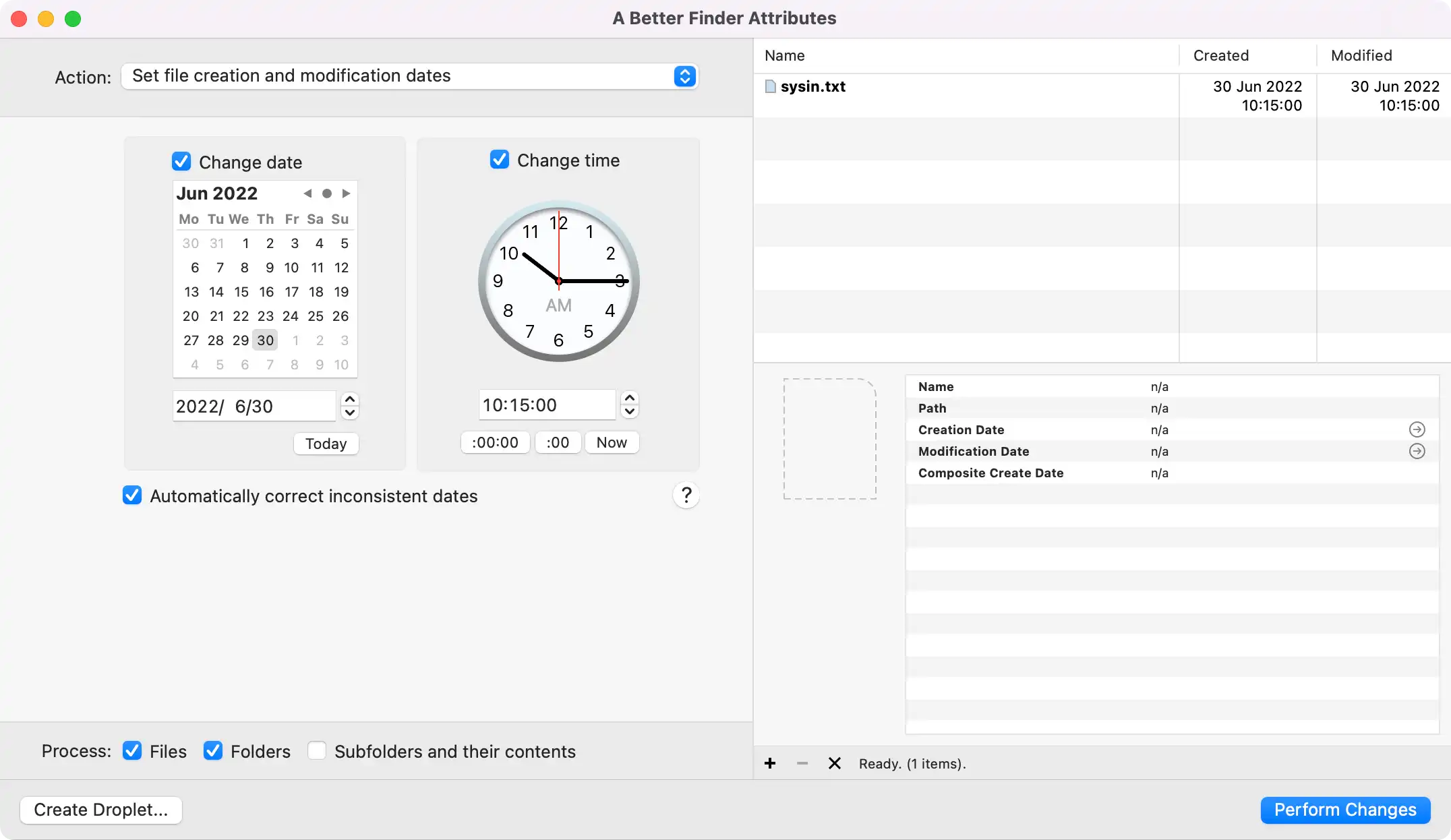Screen dimensions: 1451x840
Task: Click the Modification Date info row label
Action: point(974,451)
